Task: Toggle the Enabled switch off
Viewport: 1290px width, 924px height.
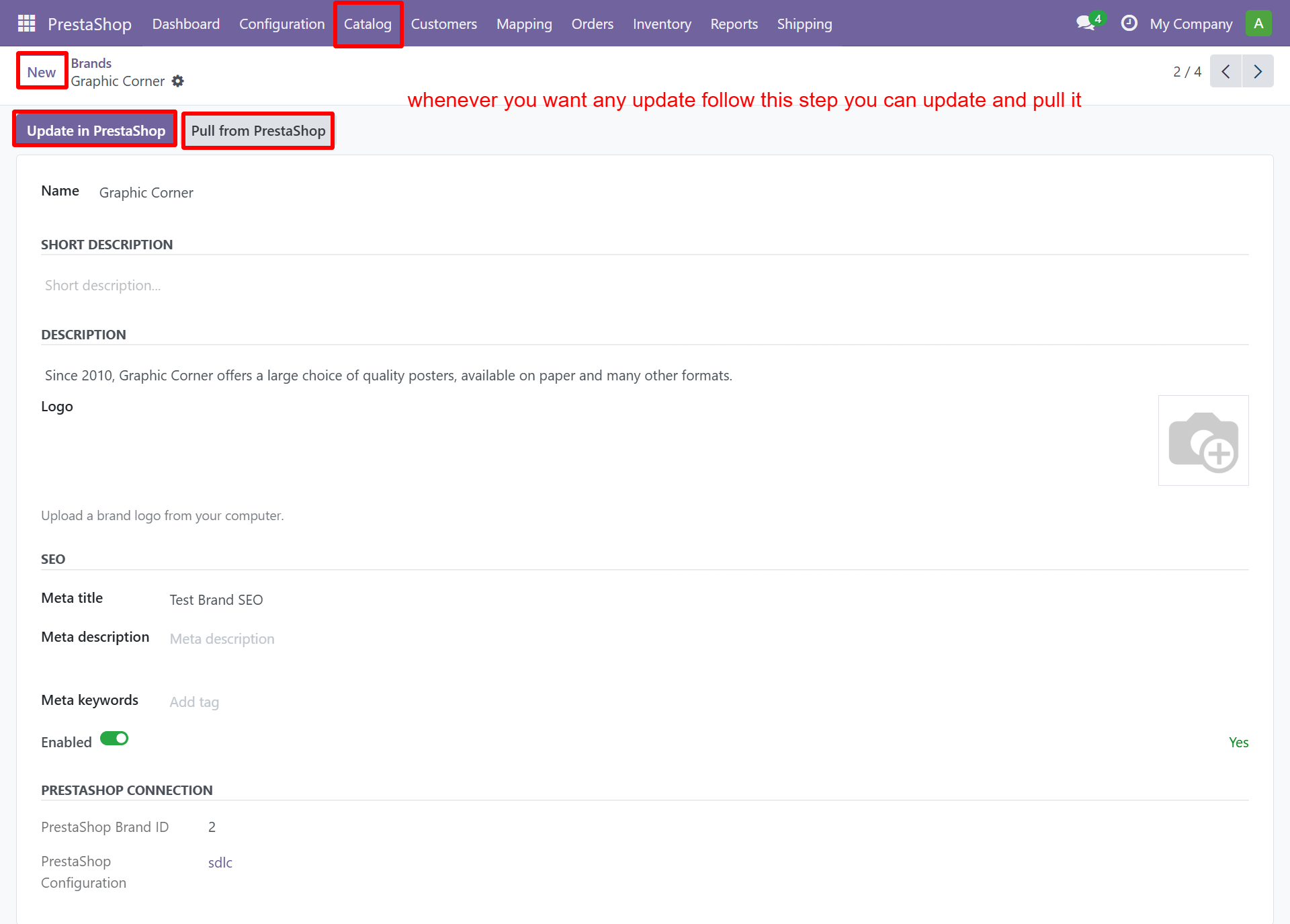Action: tap(114, 739)
